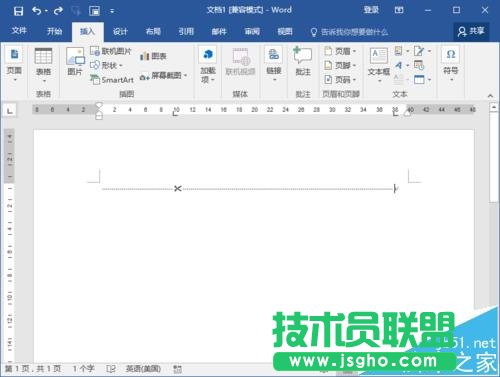Viewport: 500px width, 377px height.
Task: Switch to the 设计 tab
Action: click(x=120, y=32)
